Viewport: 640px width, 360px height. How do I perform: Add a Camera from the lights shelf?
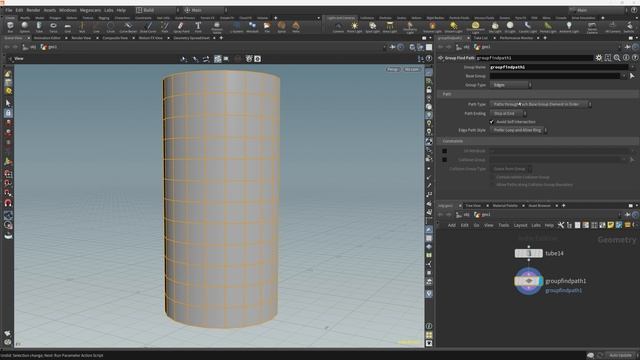pos(338,27)
